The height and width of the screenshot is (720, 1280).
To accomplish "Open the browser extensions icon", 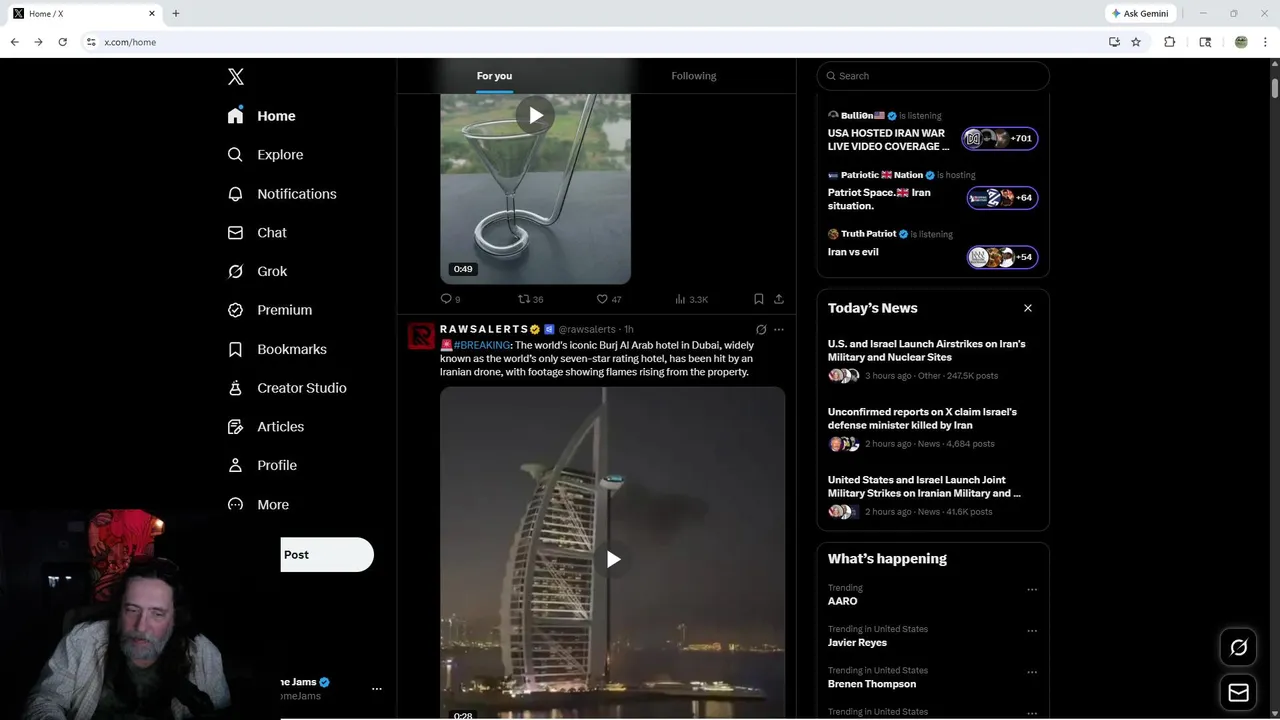I will point(1170,42).
